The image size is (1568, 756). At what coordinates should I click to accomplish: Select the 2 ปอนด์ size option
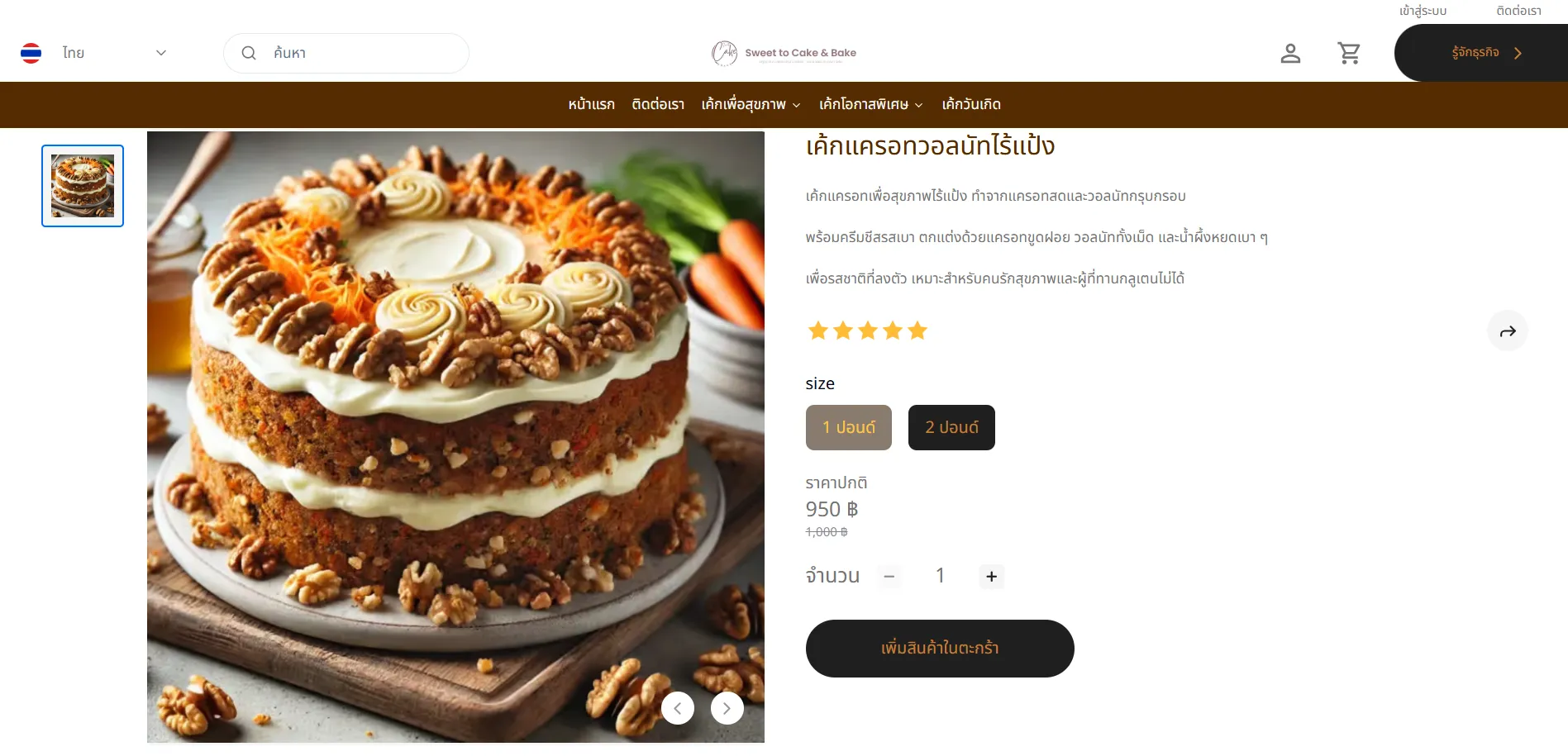click(951, 427)
